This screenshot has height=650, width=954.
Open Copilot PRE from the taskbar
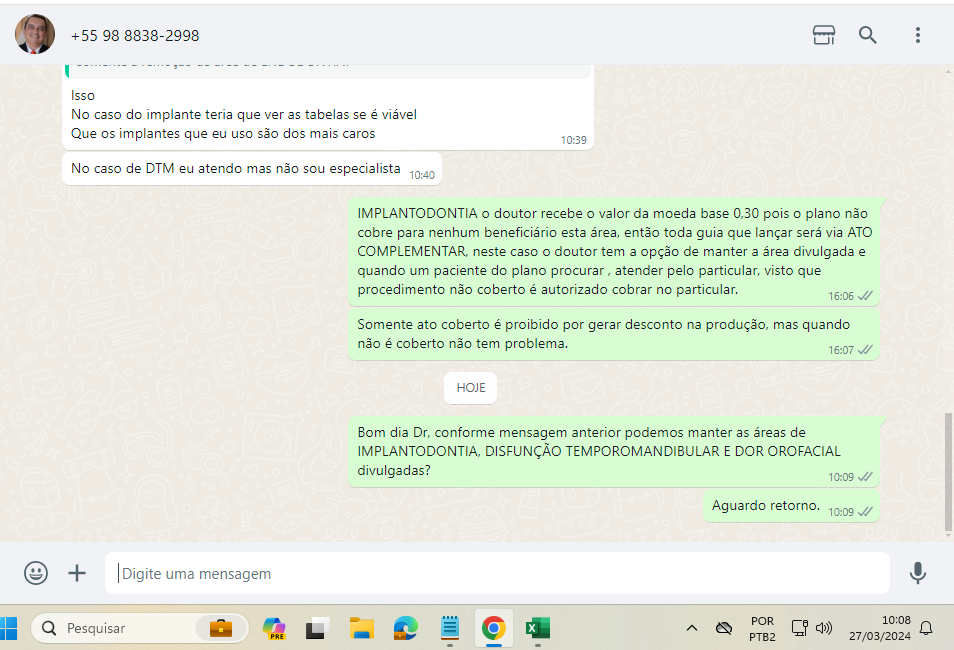(x=274, y=628)
